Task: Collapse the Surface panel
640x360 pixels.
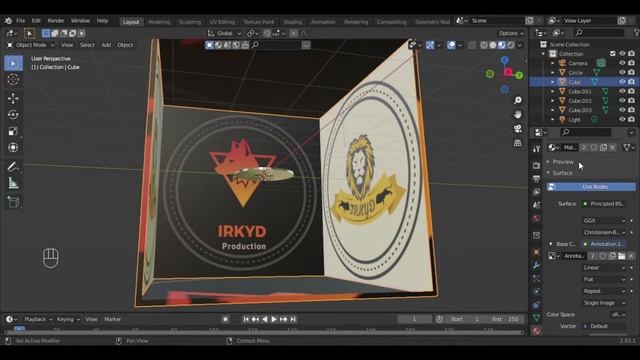Action: coord(562,173)
